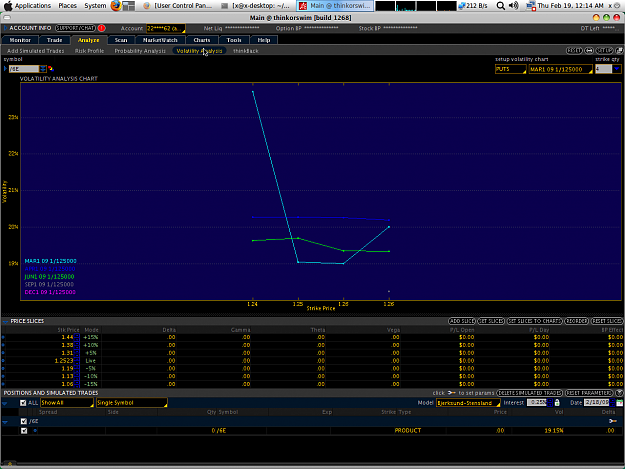Click the blue marker beside 1.2523 Live slice
The width and height of the screenshot is (625, 469).
[x=3, y=361]
